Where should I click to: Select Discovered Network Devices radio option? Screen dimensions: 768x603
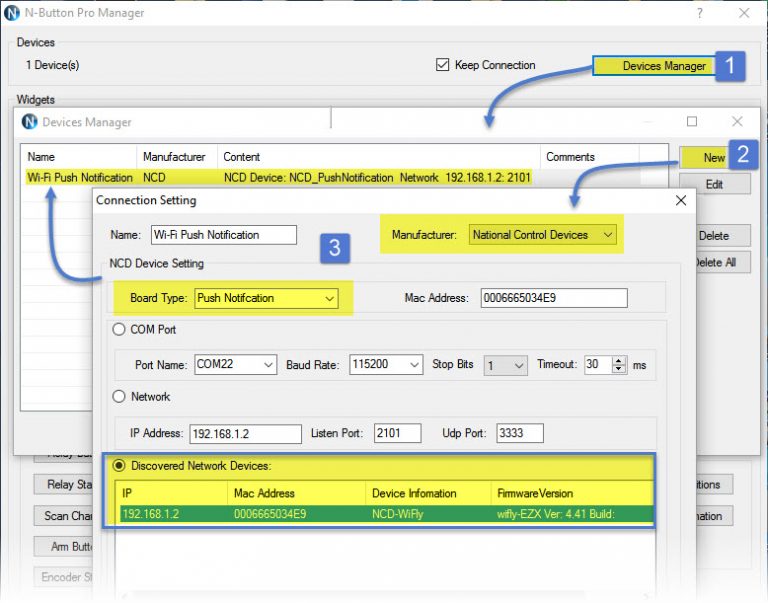click(119, 465)
